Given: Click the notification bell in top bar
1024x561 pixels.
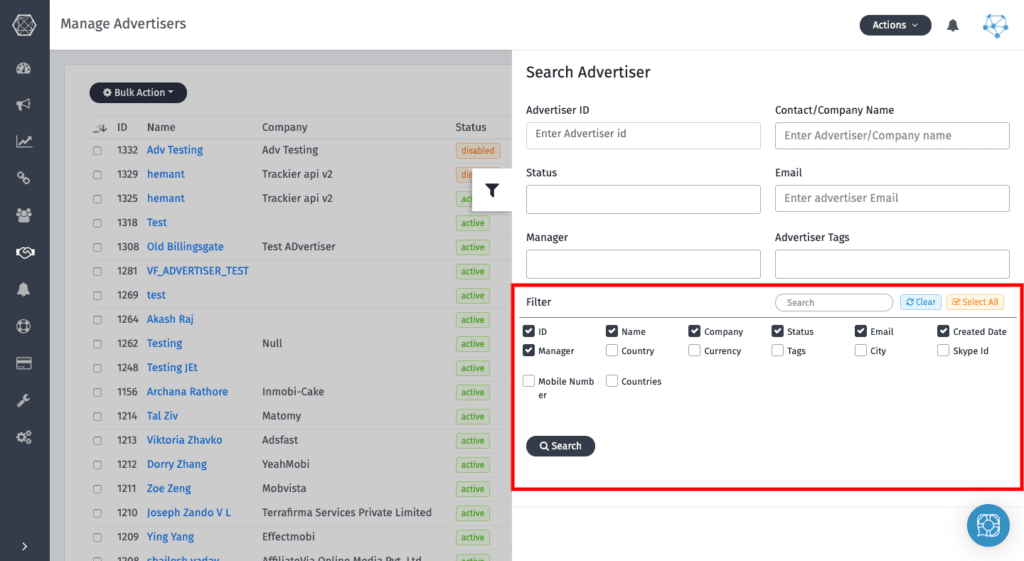Looking at the screenshot, I should pos(953,26).
